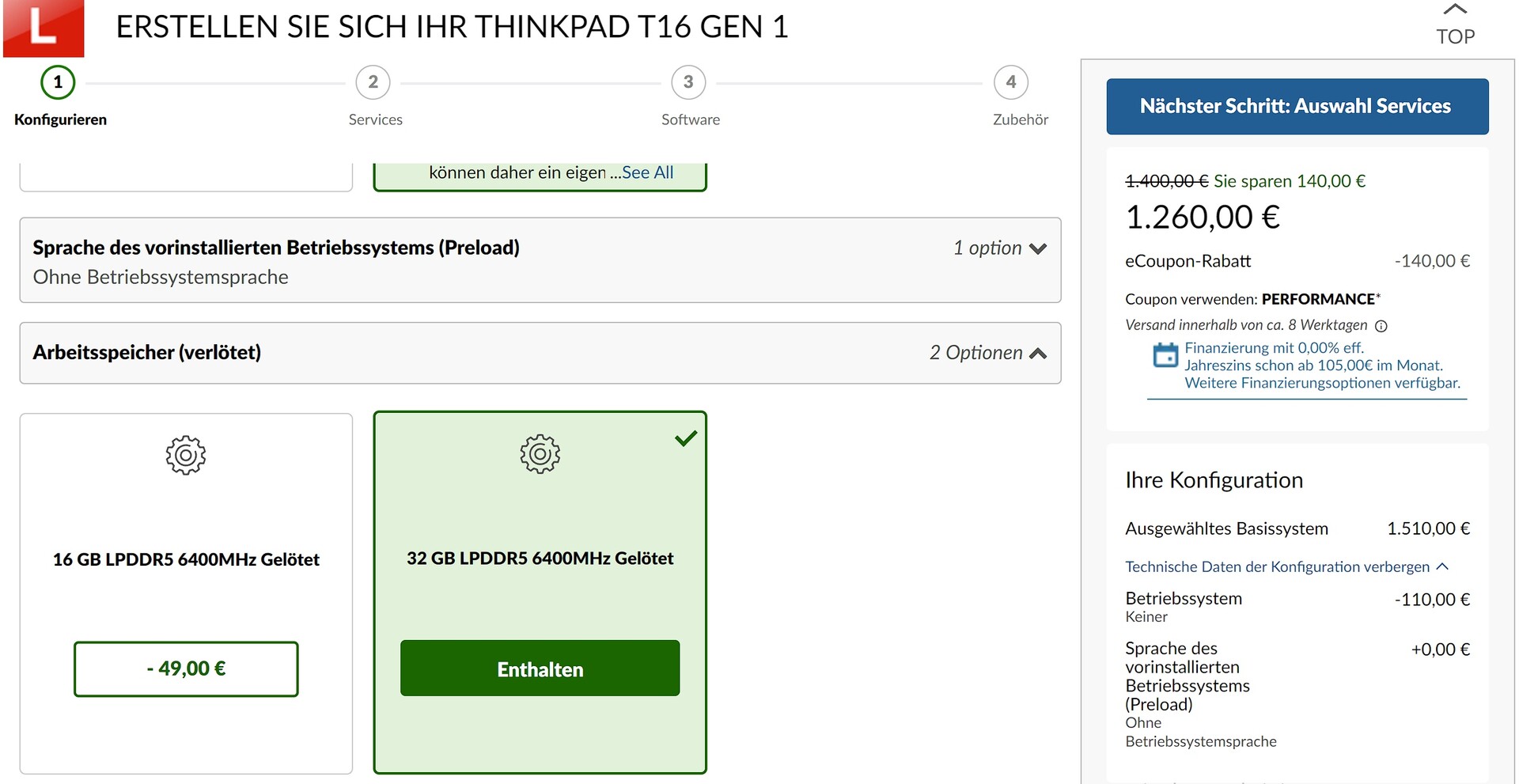This screenshot has height=784, width=1519.
Task: Click the gear icon on 32 GB card
Action: coord(540,454)
